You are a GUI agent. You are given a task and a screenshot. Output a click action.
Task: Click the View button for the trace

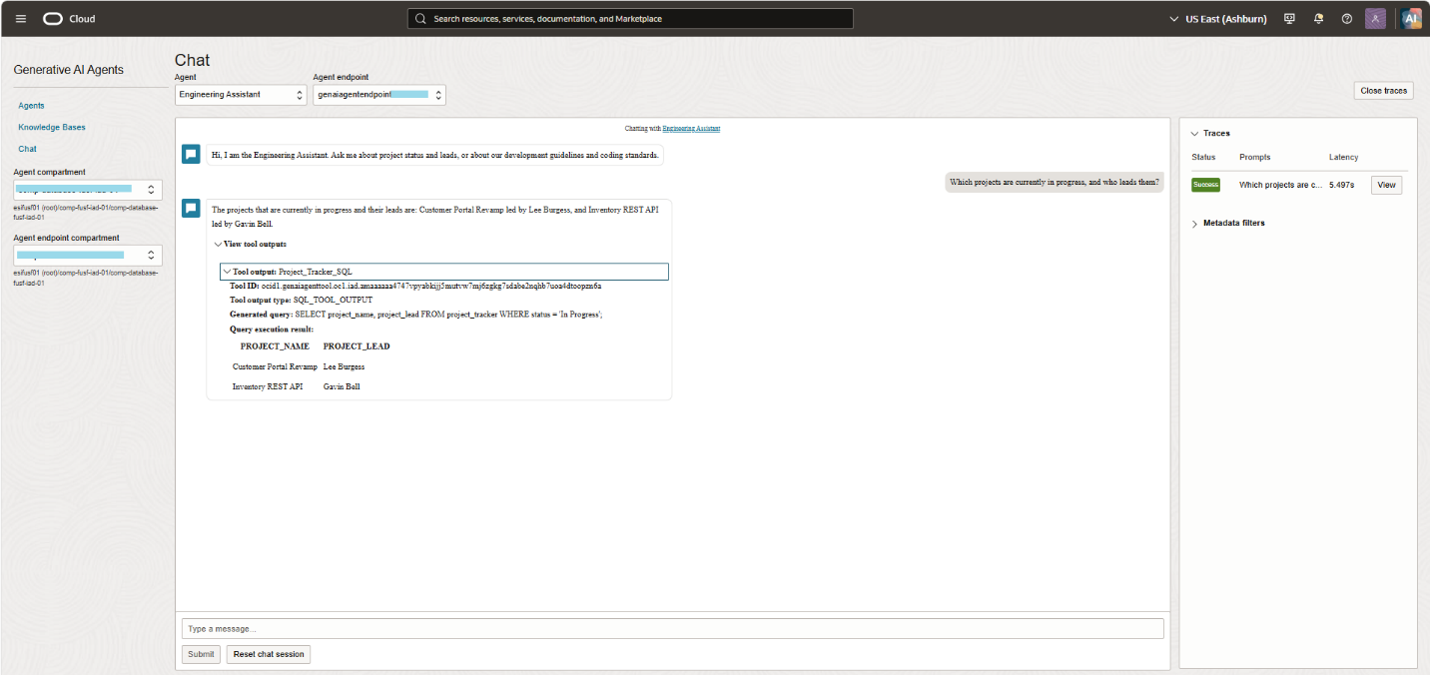pyautogui.click(x=1386, y=185)
